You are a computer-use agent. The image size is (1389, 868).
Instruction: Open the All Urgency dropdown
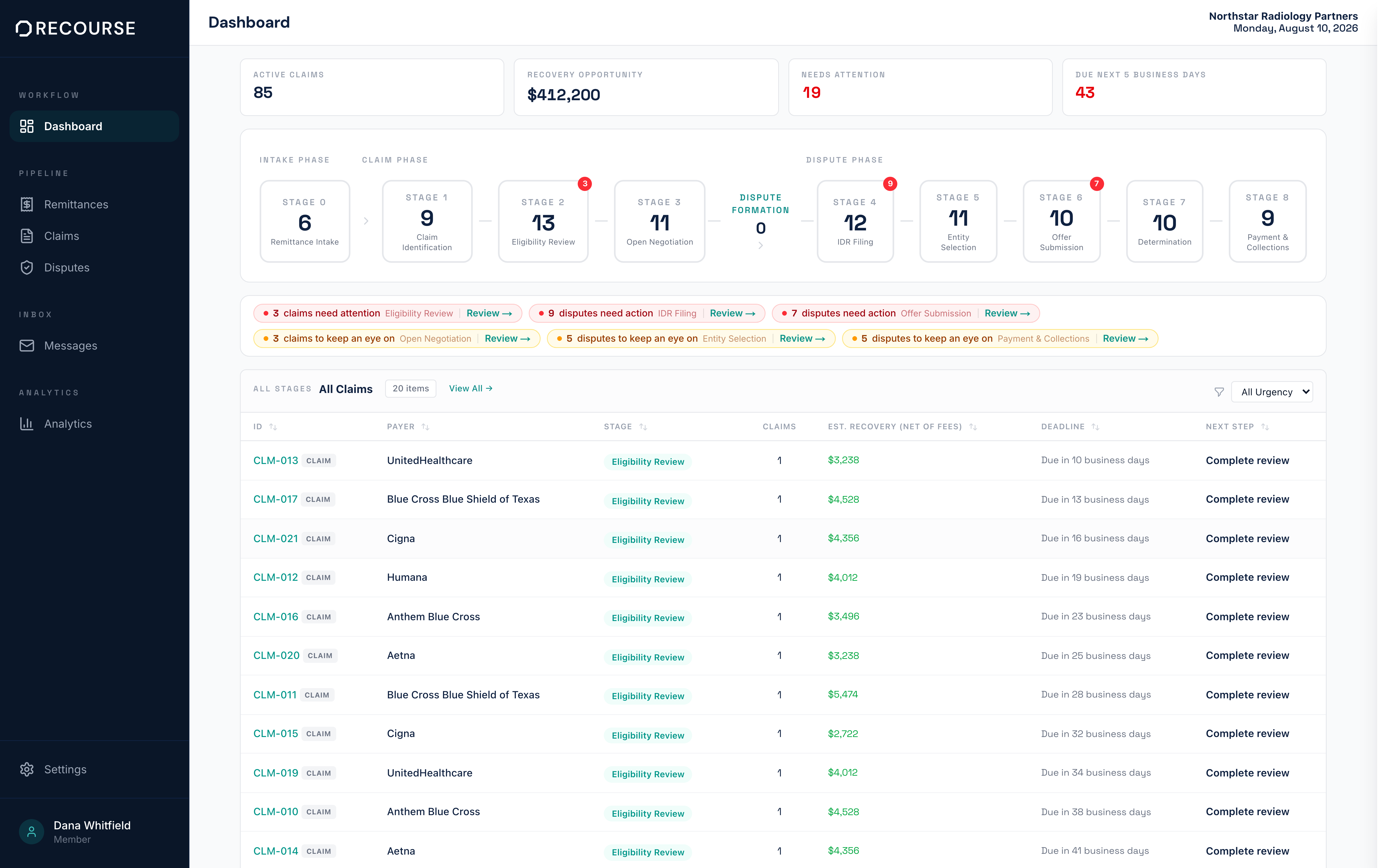click(1272, 392)
